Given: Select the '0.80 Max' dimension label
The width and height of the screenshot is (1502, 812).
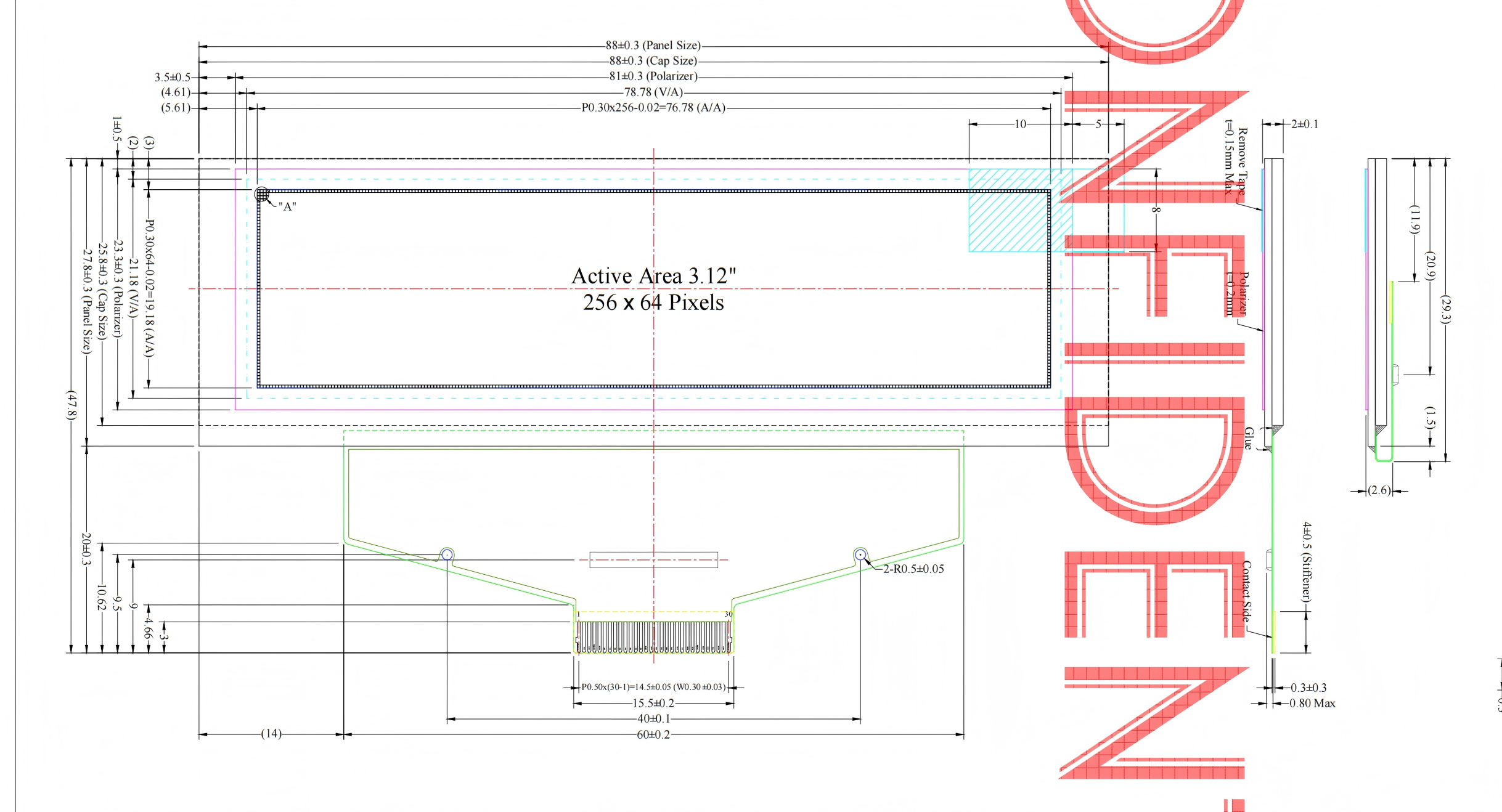Looking at the screenshot, I should [x=1312, y=703].
